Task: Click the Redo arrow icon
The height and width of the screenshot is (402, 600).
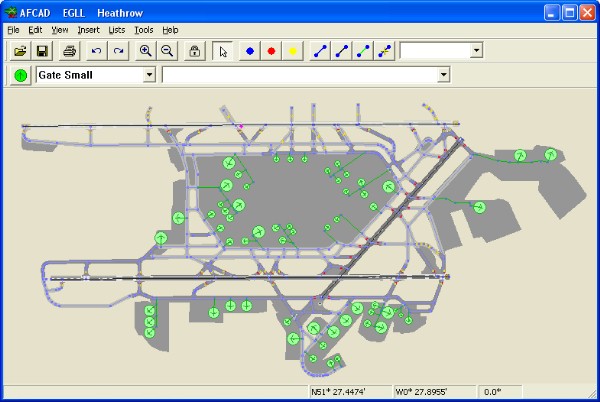Action: point(118,51)
